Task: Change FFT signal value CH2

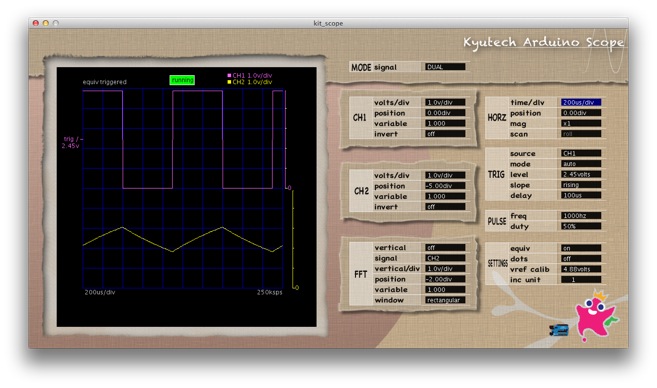Action: [x=445, y=258]
